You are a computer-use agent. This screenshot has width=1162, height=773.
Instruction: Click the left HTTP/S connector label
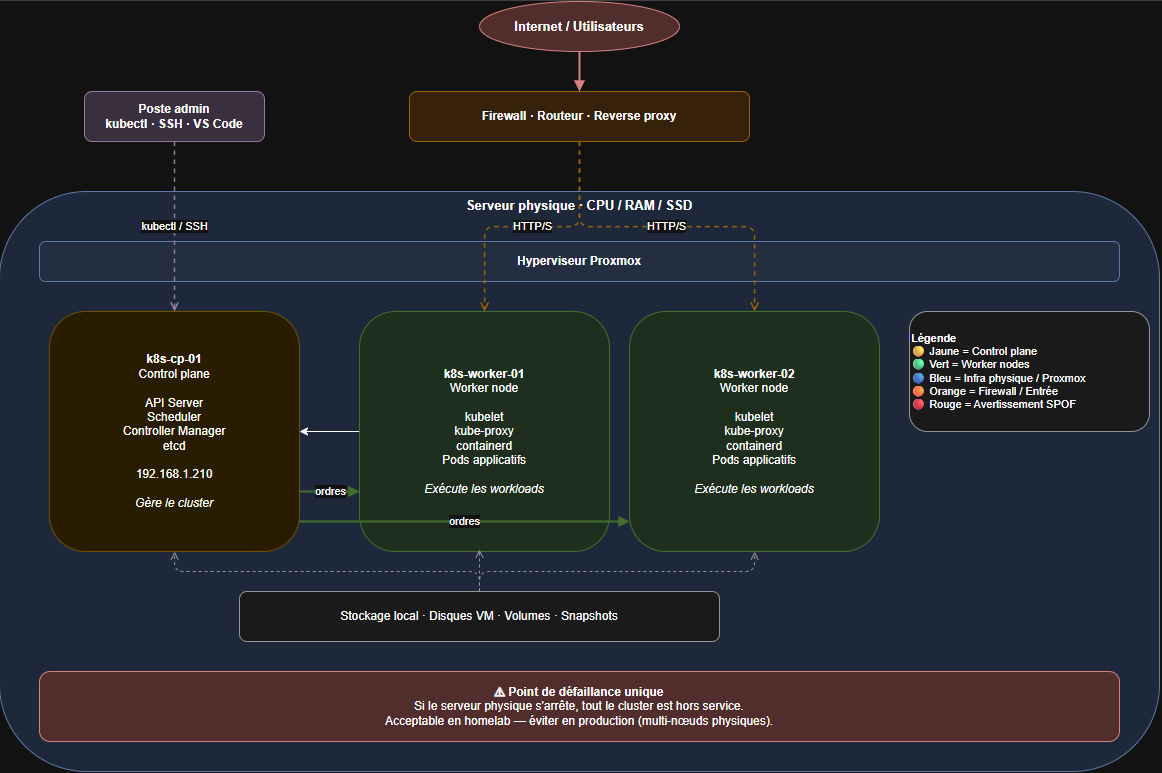(532, 226)
